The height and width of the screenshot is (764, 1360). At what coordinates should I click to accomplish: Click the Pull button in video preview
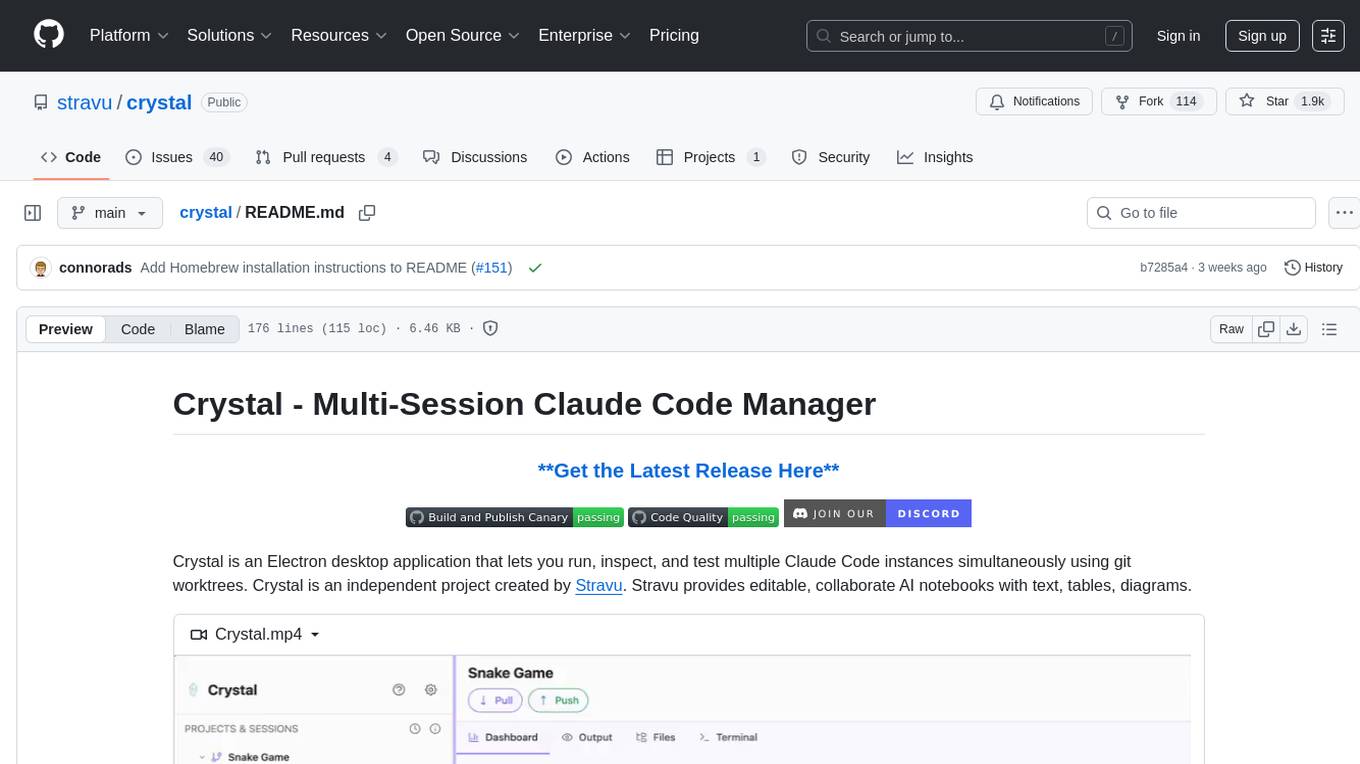point(495,700)
